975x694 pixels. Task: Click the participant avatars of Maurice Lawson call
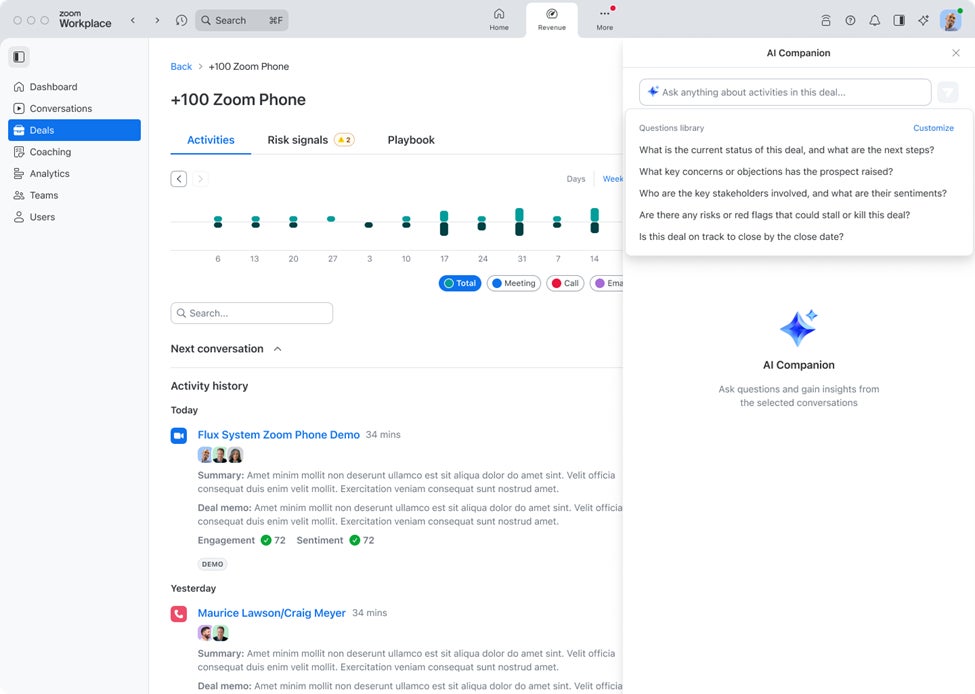(x=213, y=633)
